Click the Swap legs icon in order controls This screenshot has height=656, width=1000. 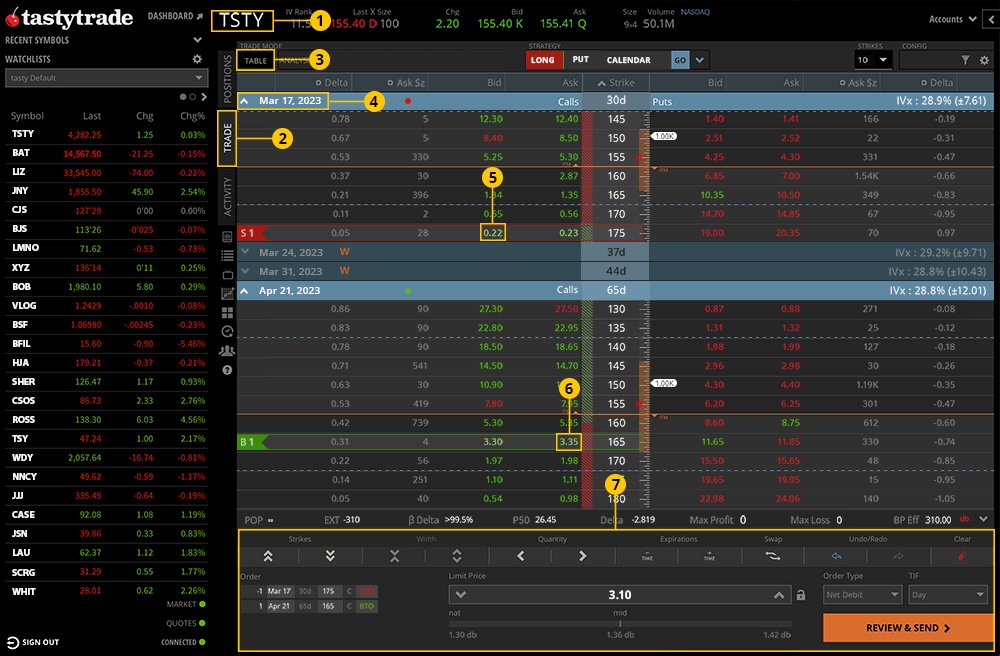(775, 555)
